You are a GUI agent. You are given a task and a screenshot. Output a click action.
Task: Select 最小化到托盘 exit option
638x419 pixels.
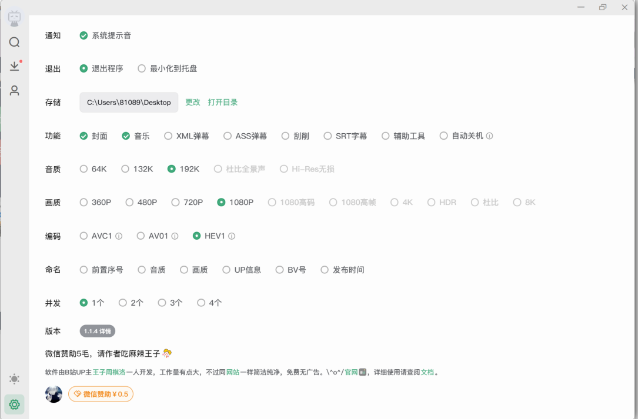point(142,69)
